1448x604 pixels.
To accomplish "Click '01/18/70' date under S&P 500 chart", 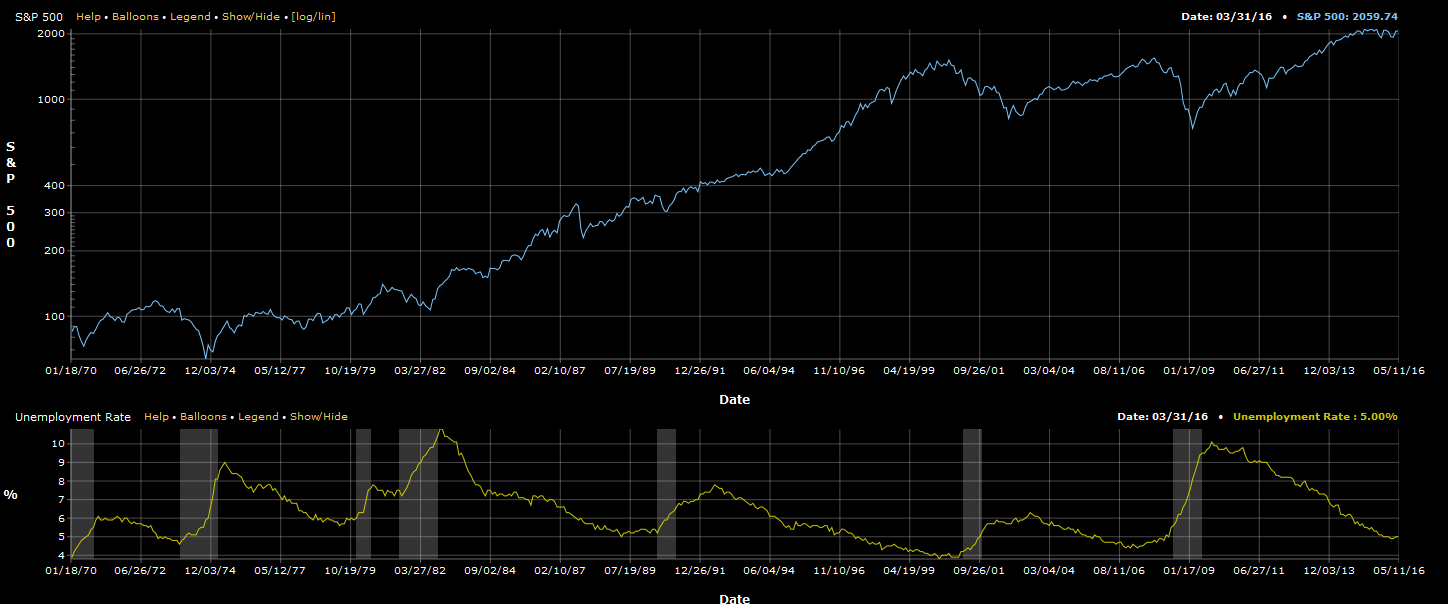I will pos(71,370).
